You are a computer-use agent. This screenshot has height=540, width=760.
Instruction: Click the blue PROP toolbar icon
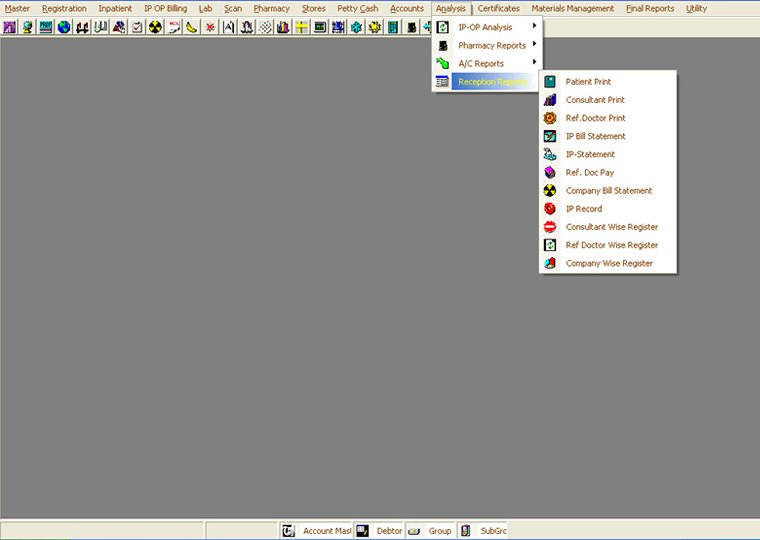click(46, 27)
